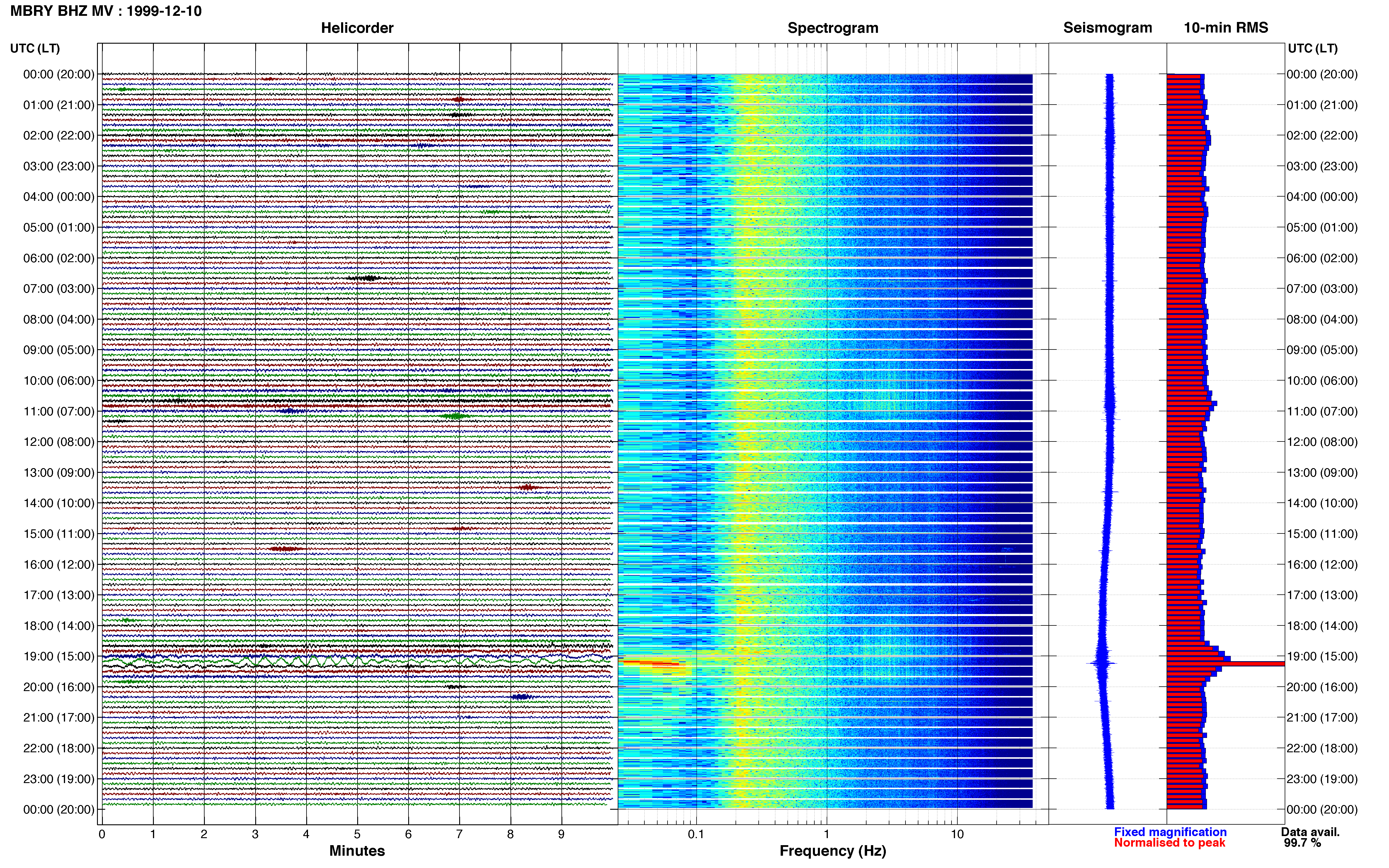Click left time label 05:00 (01:00)

[59, 227]
